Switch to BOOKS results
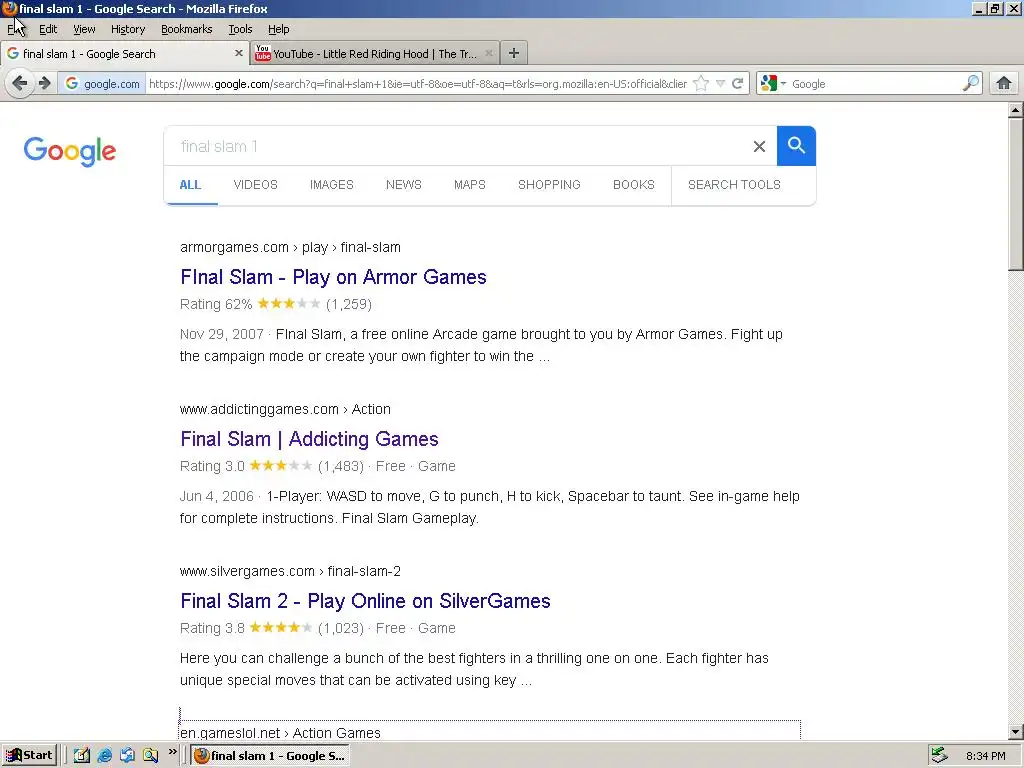 (633, 185)
